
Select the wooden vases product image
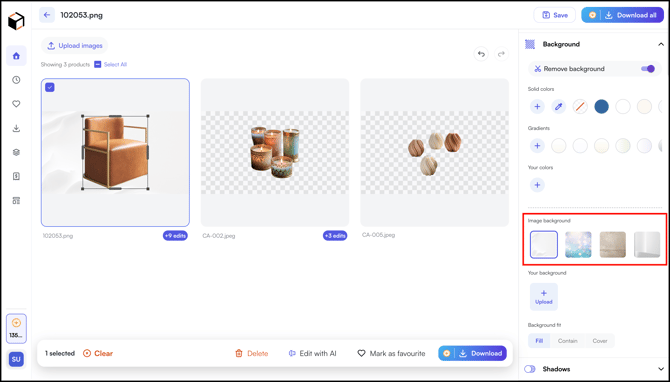(x=435, y=152)
